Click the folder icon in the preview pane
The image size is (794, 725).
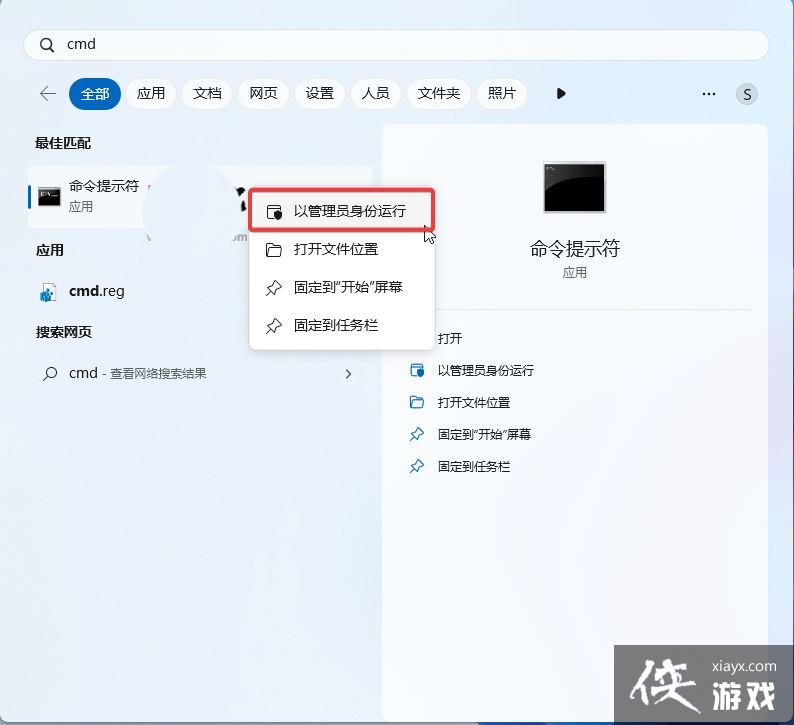point(417,402)
